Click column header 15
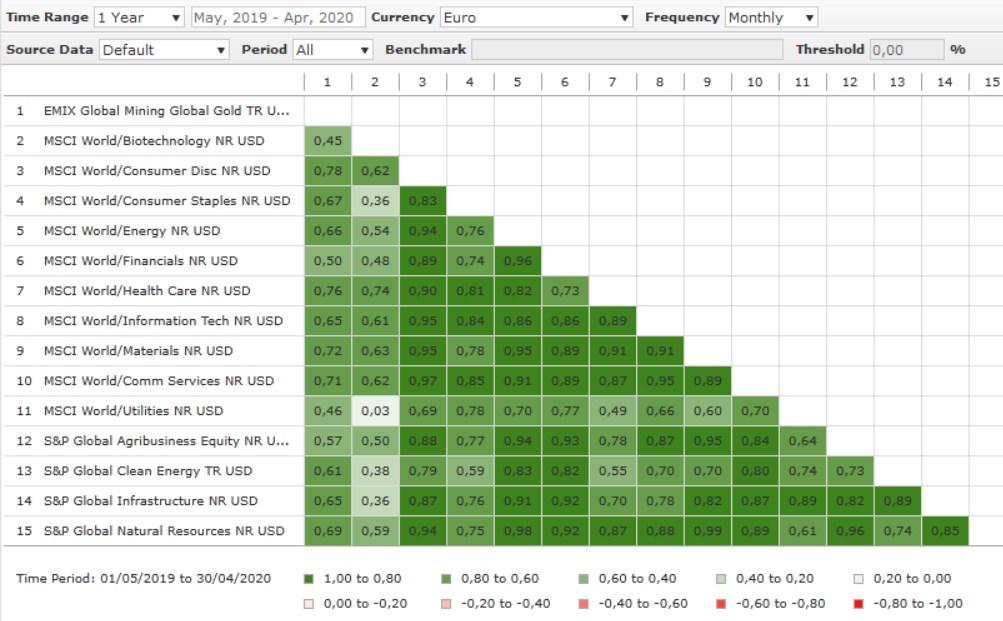This screenshot has height=621, width=1003. click(x=991, y=82)
